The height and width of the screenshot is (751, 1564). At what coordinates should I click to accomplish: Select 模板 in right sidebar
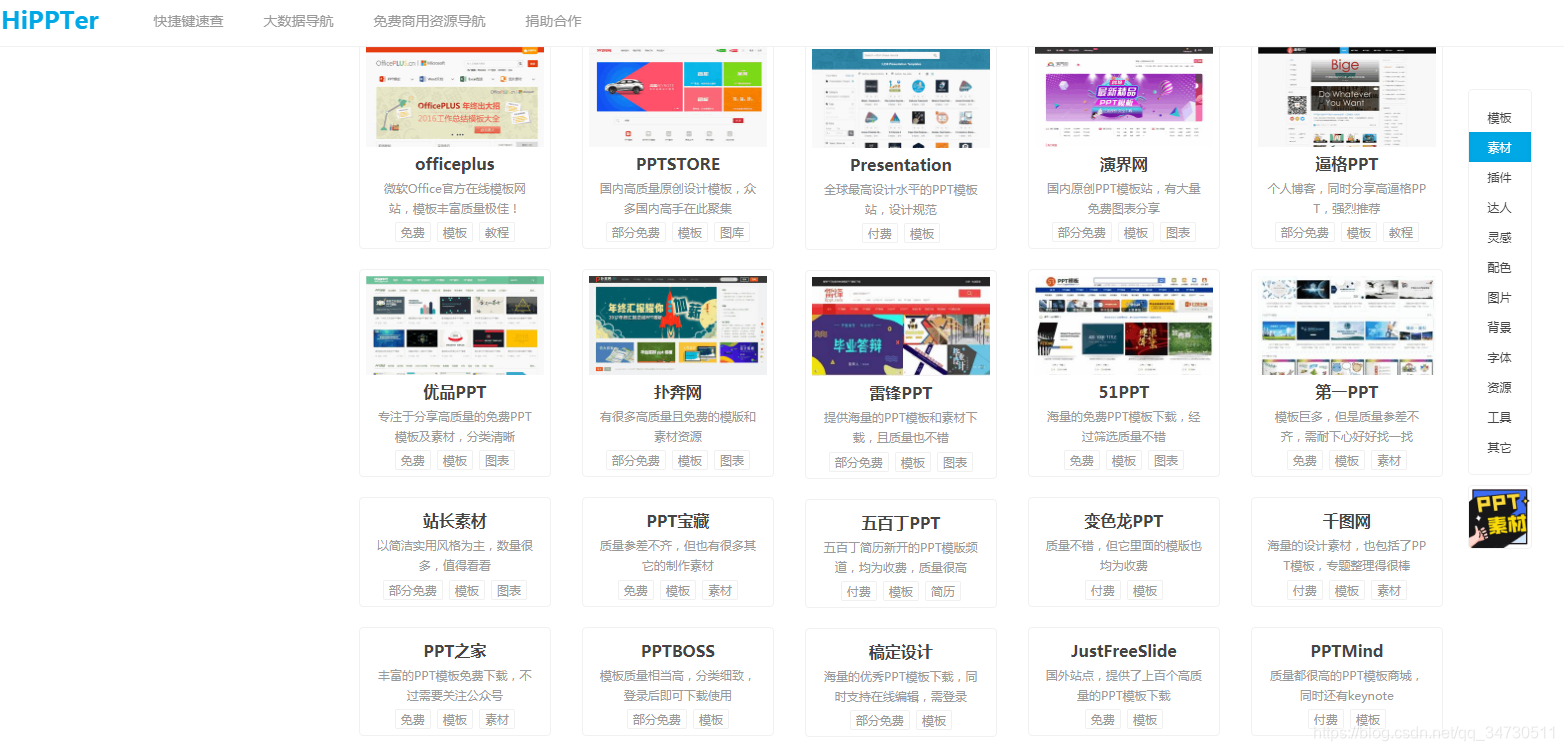(x=1499, y=118)
